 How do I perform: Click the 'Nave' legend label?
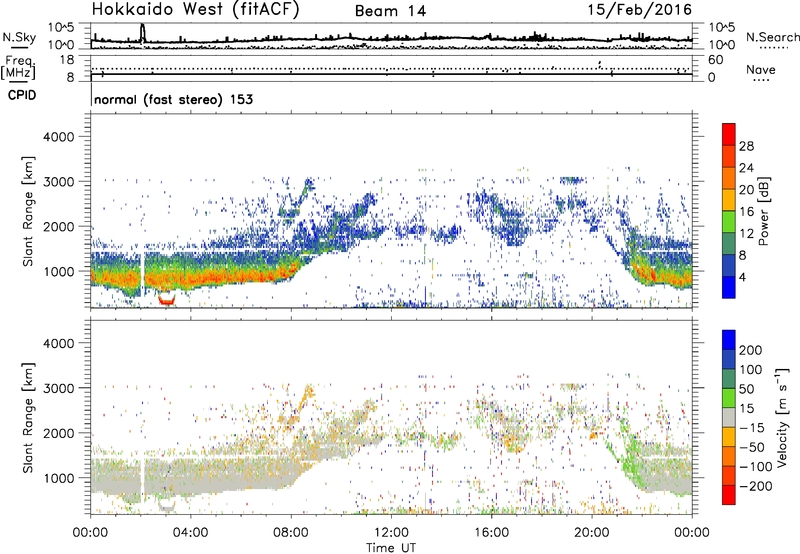(761, 69)
